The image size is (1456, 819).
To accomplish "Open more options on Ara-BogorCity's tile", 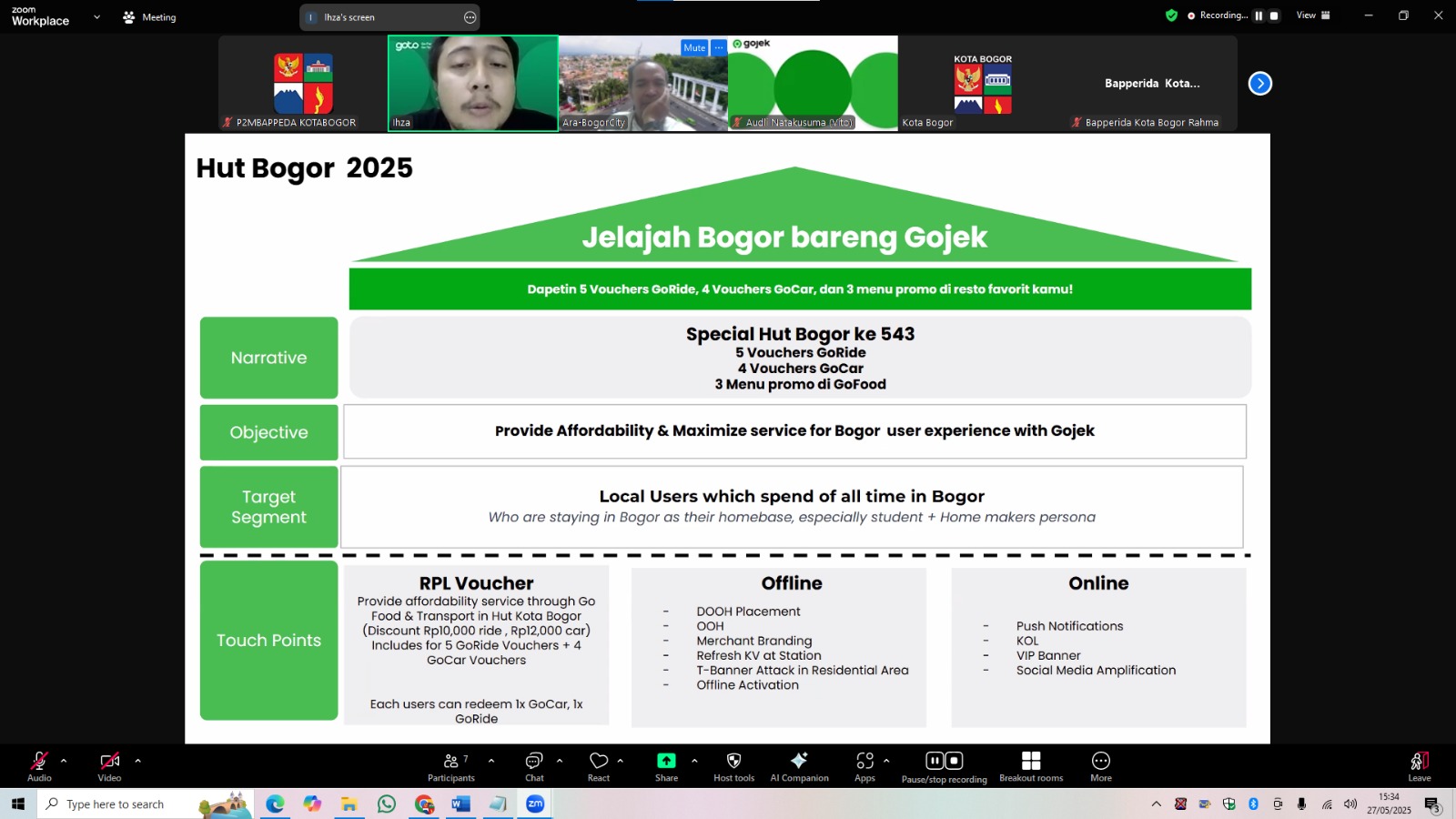I will coord(719,47).
